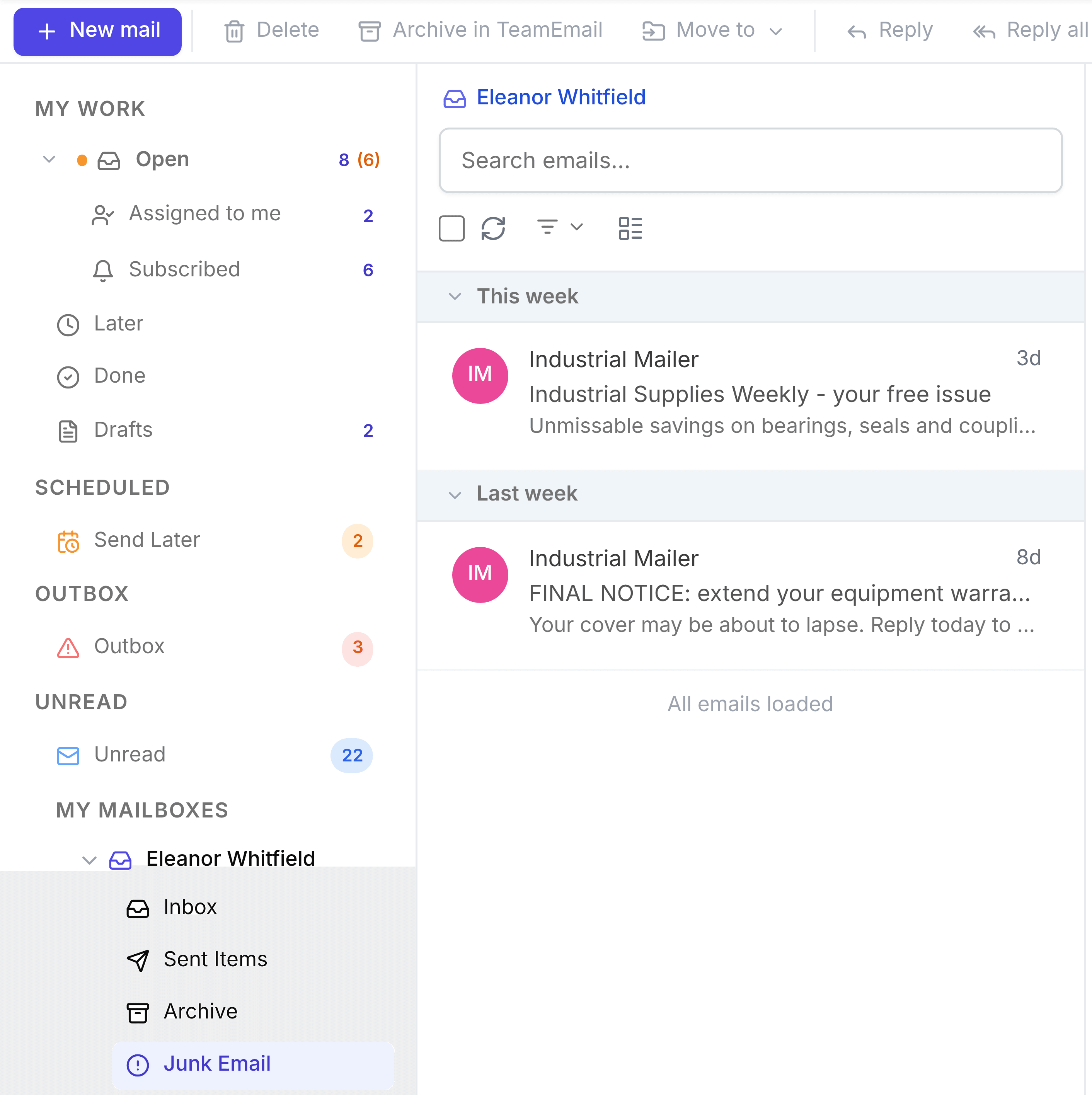Select the Done folder label

(119, 376)
